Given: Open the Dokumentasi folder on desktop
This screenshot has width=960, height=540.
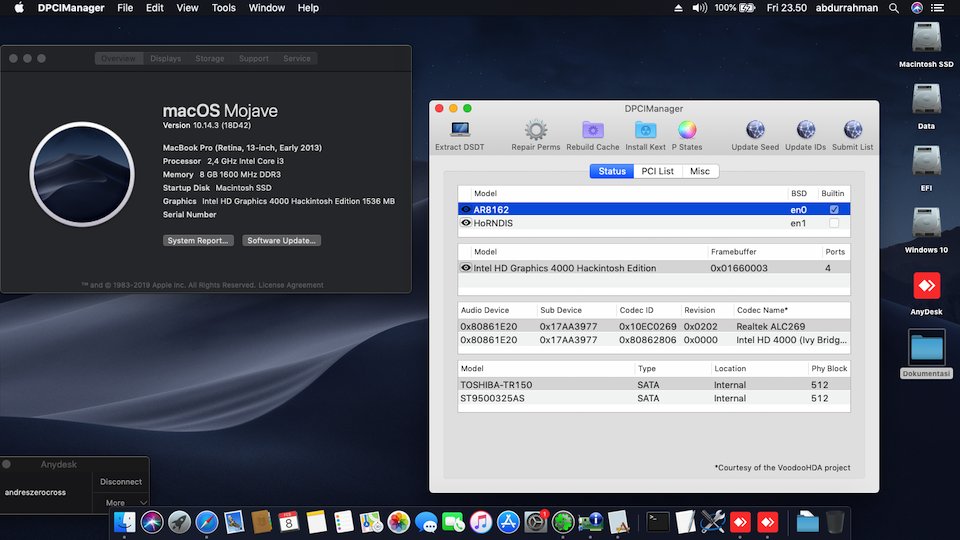Looking at the screenshot, I should 926,347.
